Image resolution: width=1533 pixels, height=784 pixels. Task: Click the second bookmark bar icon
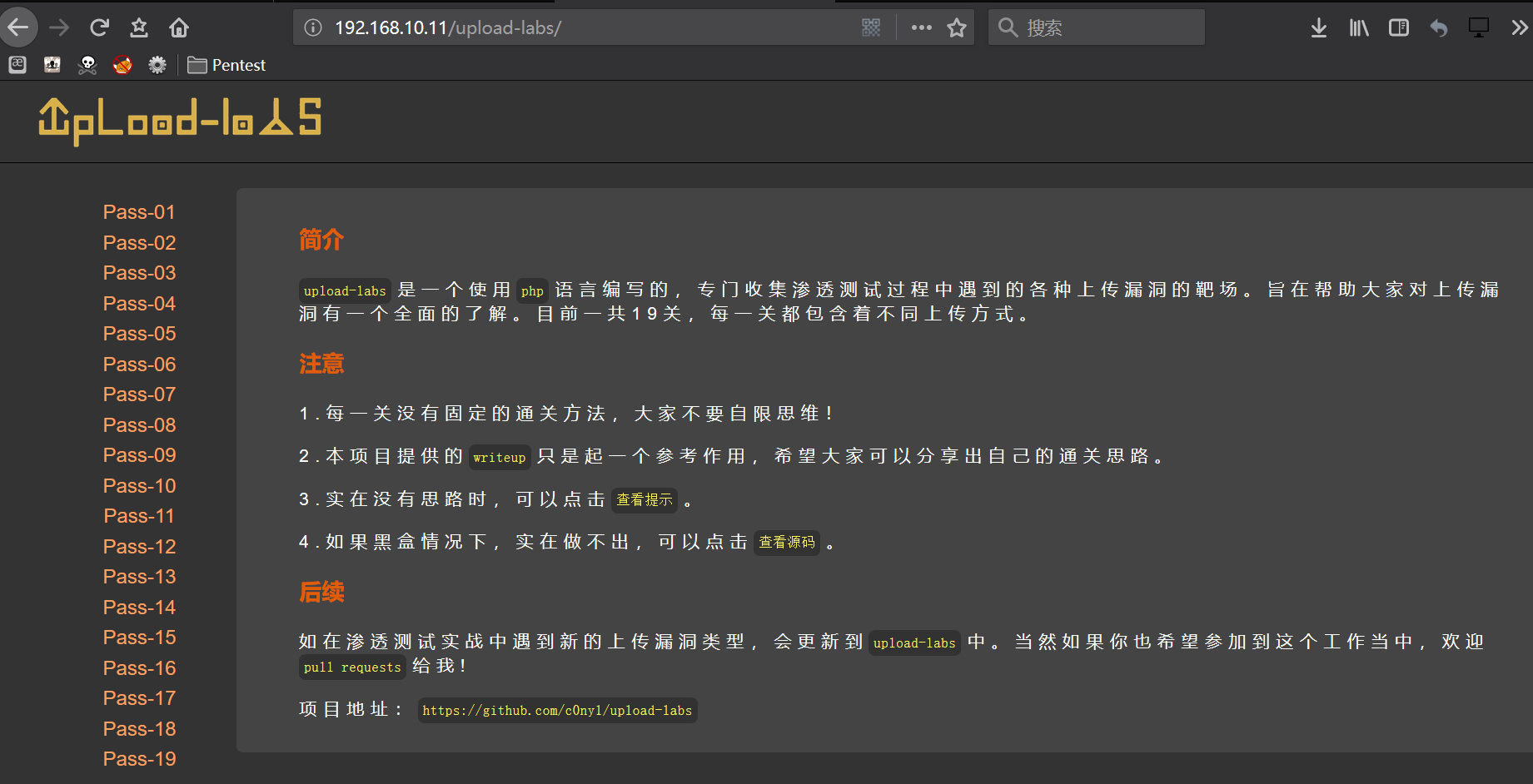(x=52, y=65)
